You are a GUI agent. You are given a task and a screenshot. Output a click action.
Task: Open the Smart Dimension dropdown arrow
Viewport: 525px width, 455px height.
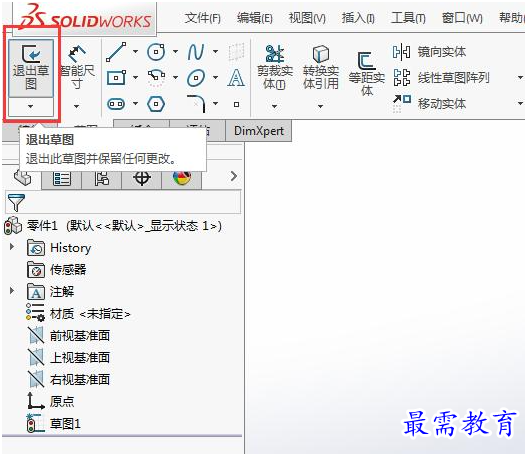point(77,106)
